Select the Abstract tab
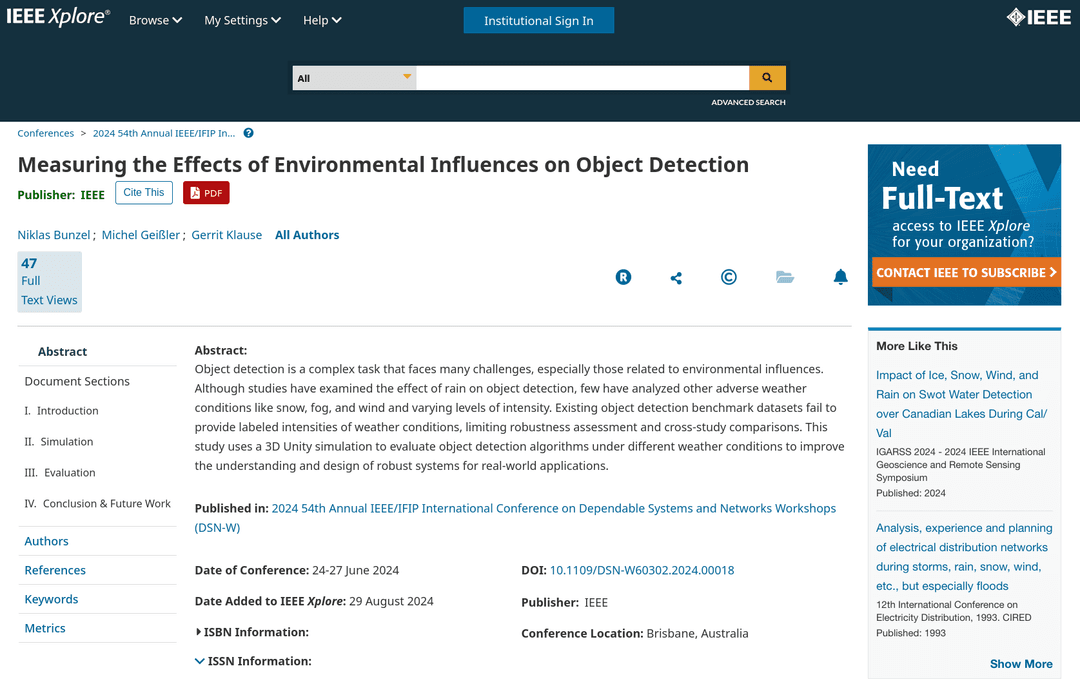 (x=63, y=351)
